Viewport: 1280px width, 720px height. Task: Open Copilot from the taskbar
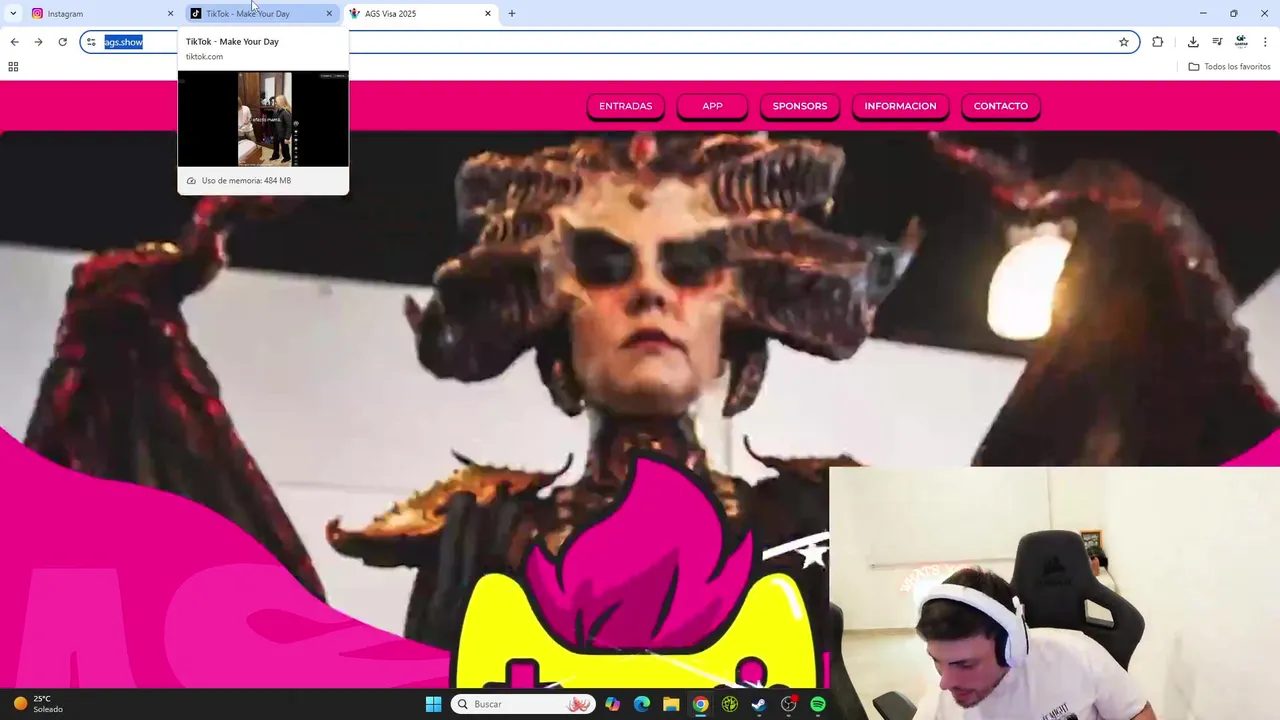[612, 704]
